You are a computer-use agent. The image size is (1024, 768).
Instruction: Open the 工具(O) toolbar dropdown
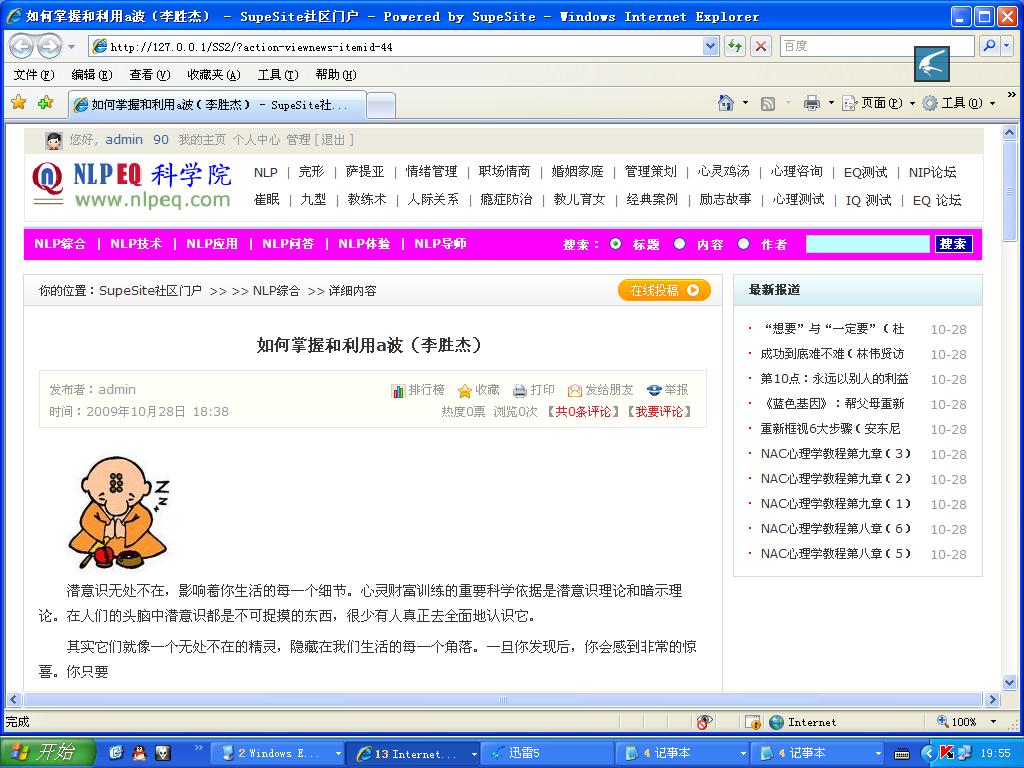[959, 103]
